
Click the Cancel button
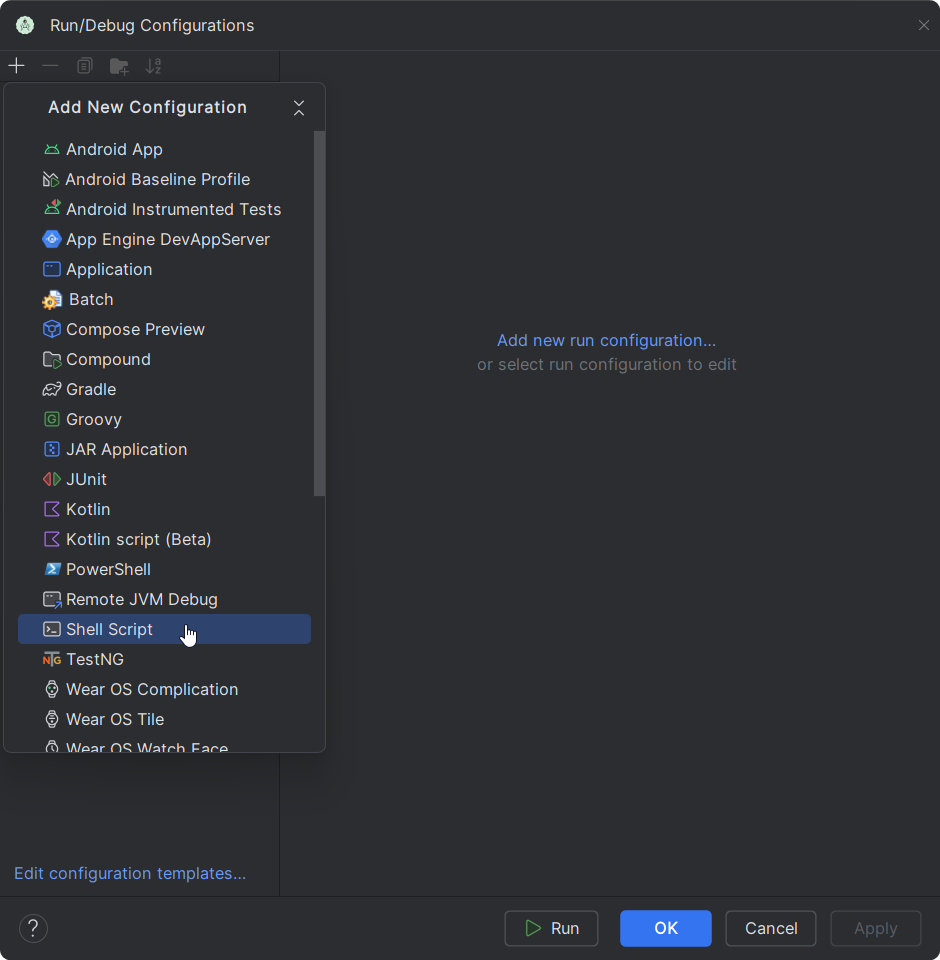[x=771, y=928]
